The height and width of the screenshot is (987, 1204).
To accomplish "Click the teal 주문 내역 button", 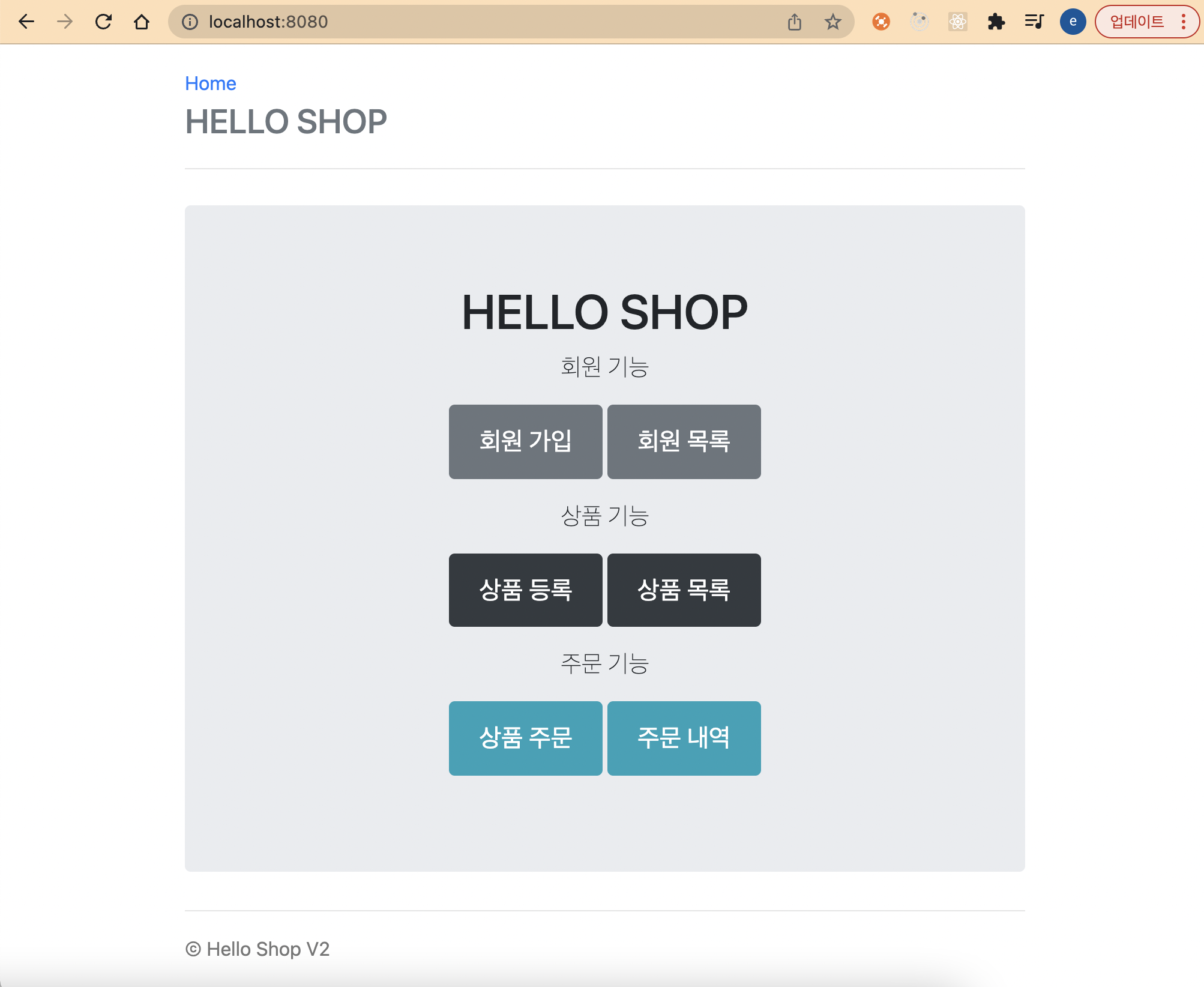I will click(x=684, y=738).
